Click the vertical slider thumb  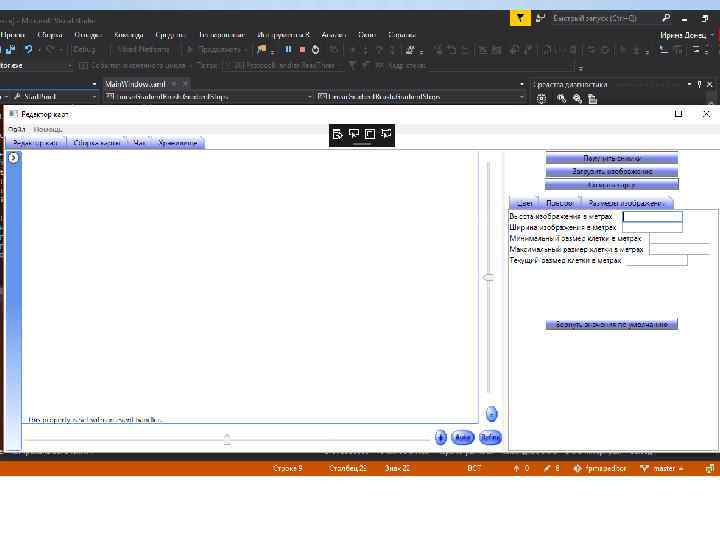488,277
